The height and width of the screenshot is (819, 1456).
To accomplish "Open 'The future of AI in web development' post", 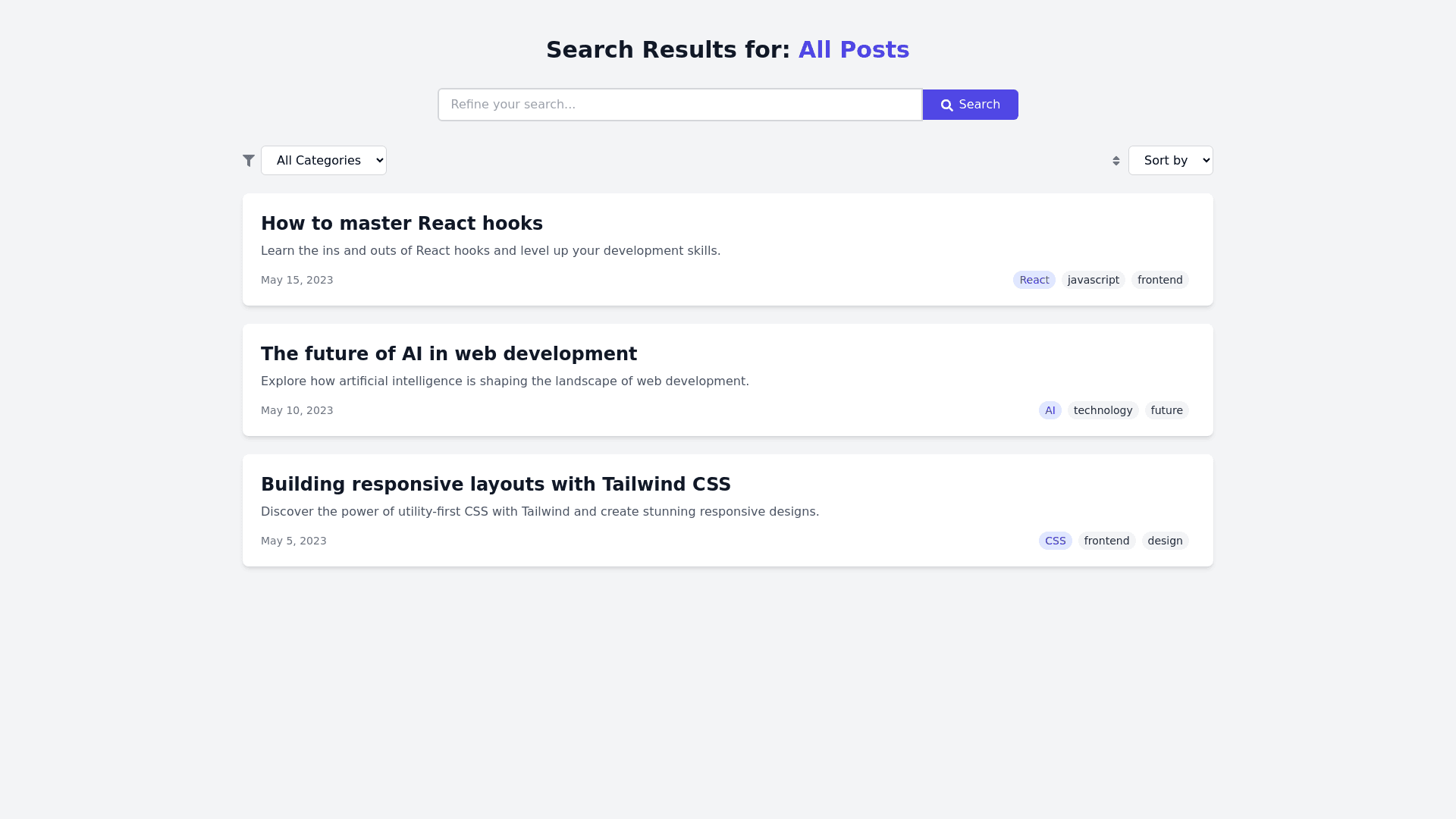I will (449, 354).
